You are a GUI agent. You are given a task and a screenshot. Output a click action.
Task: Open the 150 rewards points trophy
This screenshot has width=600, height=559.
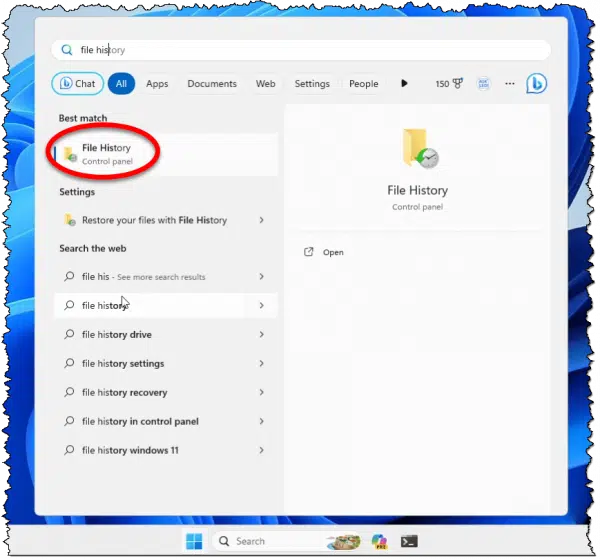point(449,83)
